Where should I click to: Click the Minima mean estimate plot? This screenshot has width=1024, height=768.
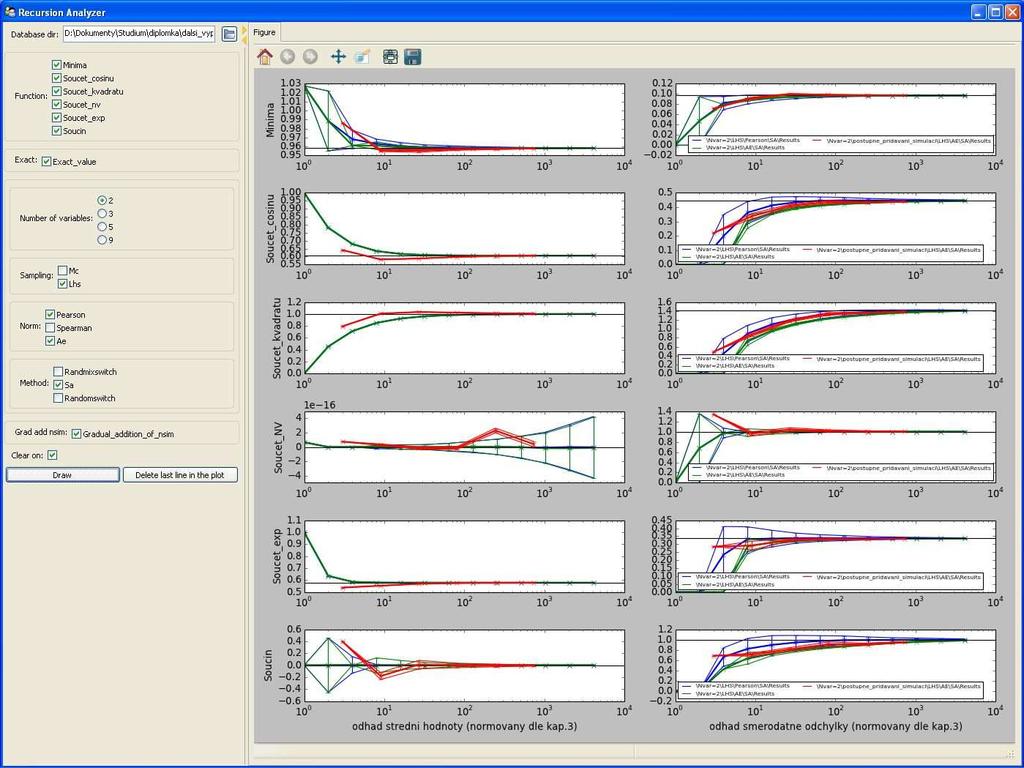click(x=464, y=120)
